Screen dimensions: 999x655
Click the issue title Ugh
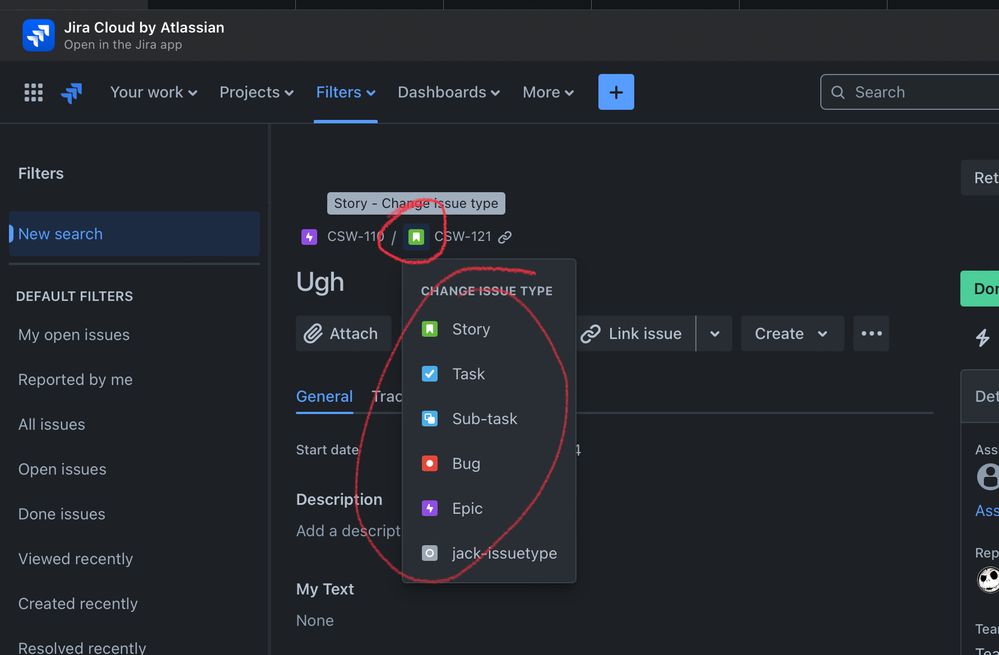click(x=320, y=282)
